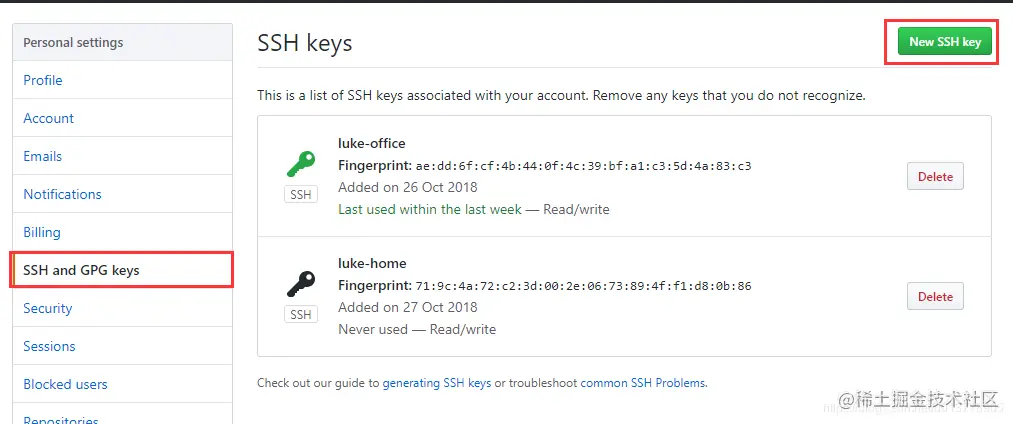Click the luke-office key title
Screen dimensions: 1013x424
pyautogui.click(x=372, y=143)
